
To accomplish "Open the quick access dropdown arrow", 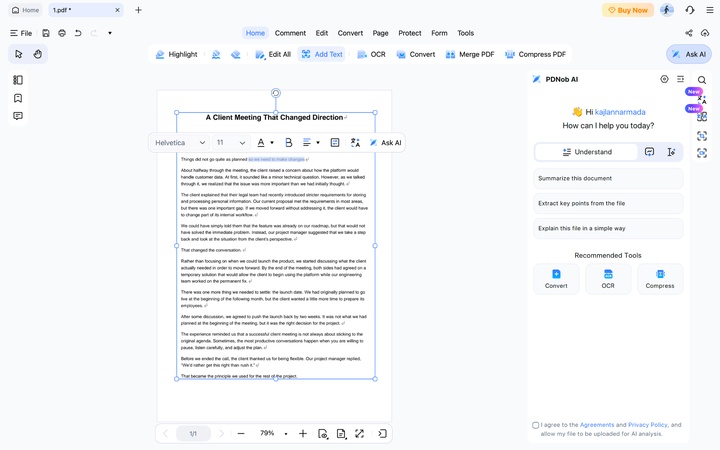I will coord(110,33).
